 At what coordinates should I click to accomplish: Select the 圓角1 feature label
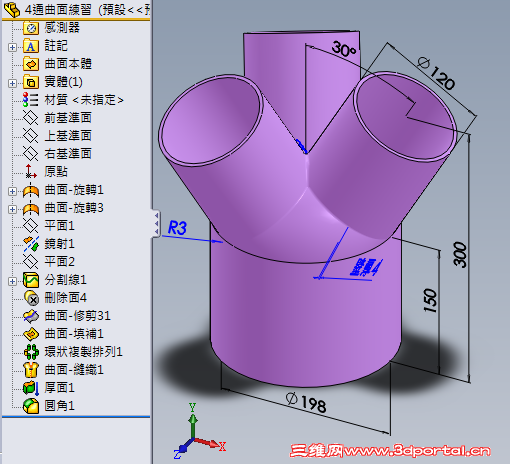pyautogui.click(x=60, y=406)
